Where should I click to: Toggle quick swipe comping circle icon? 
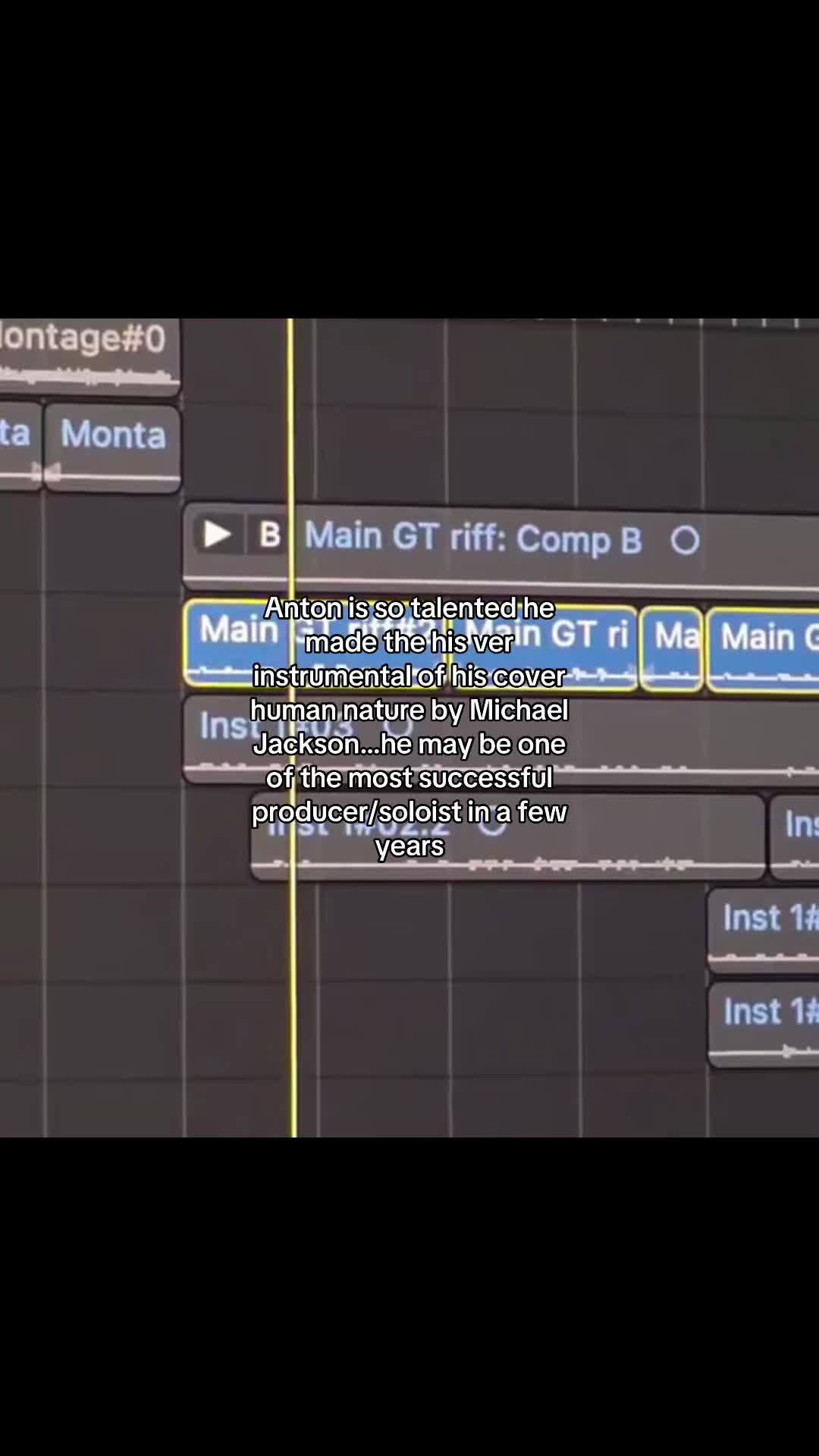[x=685, y=540]
